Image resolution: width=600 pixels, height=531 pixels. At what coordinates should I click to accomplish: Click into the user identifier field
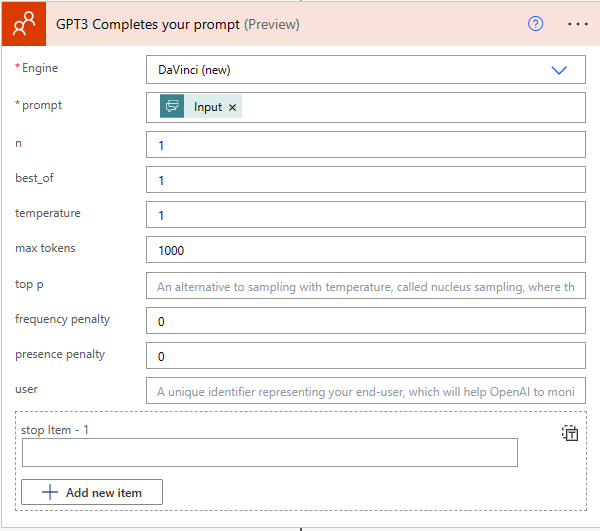[365, 391]
